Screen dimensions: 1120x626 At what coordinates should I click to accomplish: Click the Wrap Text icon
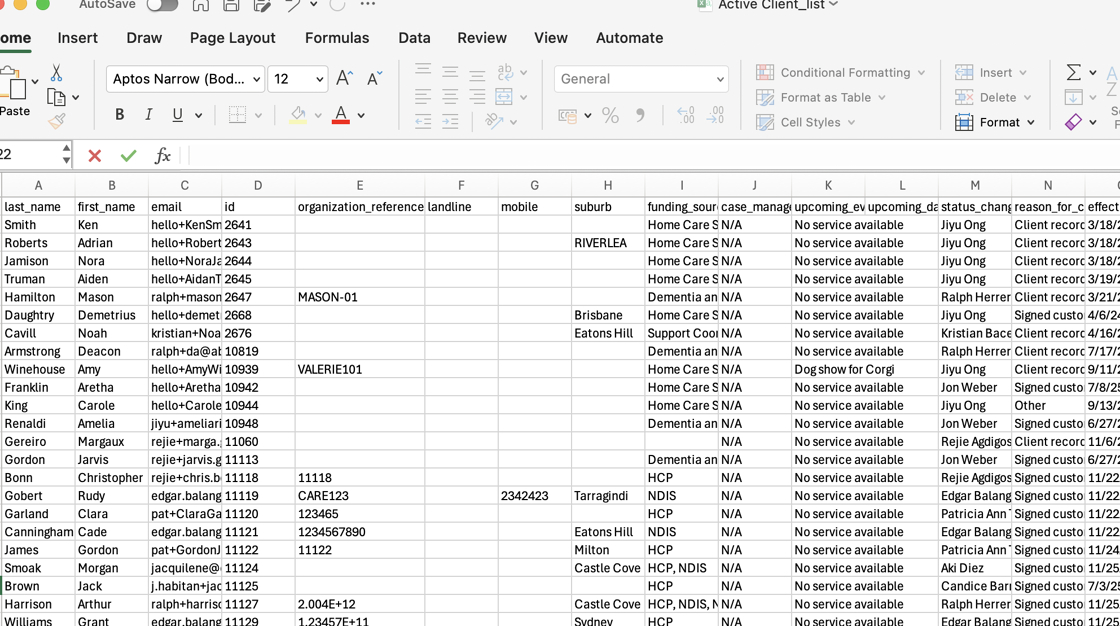point(505,71)
